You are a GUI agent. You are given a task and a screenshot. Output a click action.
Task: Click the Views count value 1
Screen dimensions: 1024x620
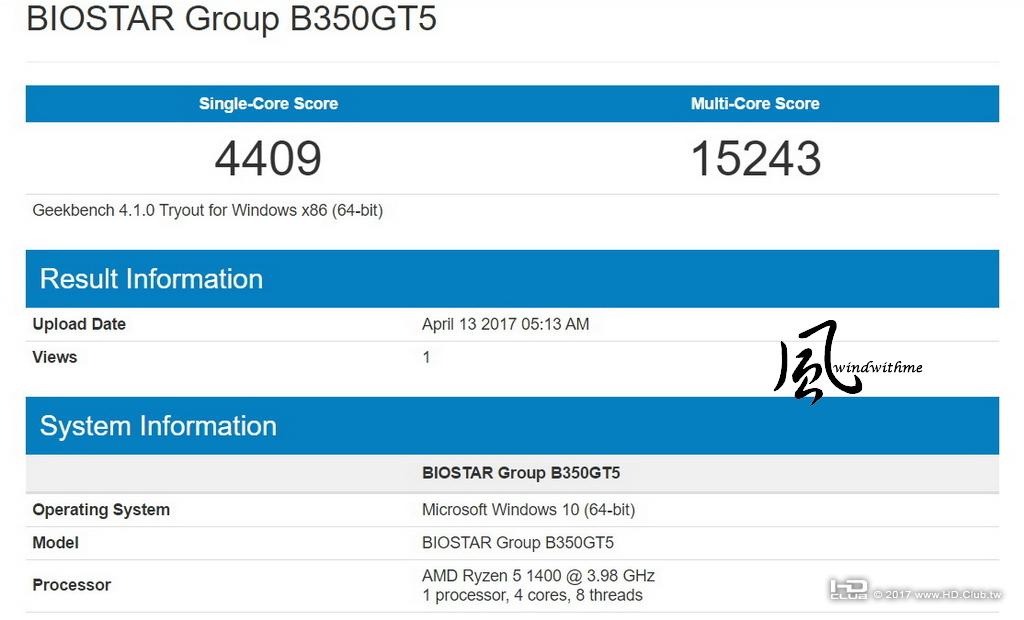click(426, 357)
